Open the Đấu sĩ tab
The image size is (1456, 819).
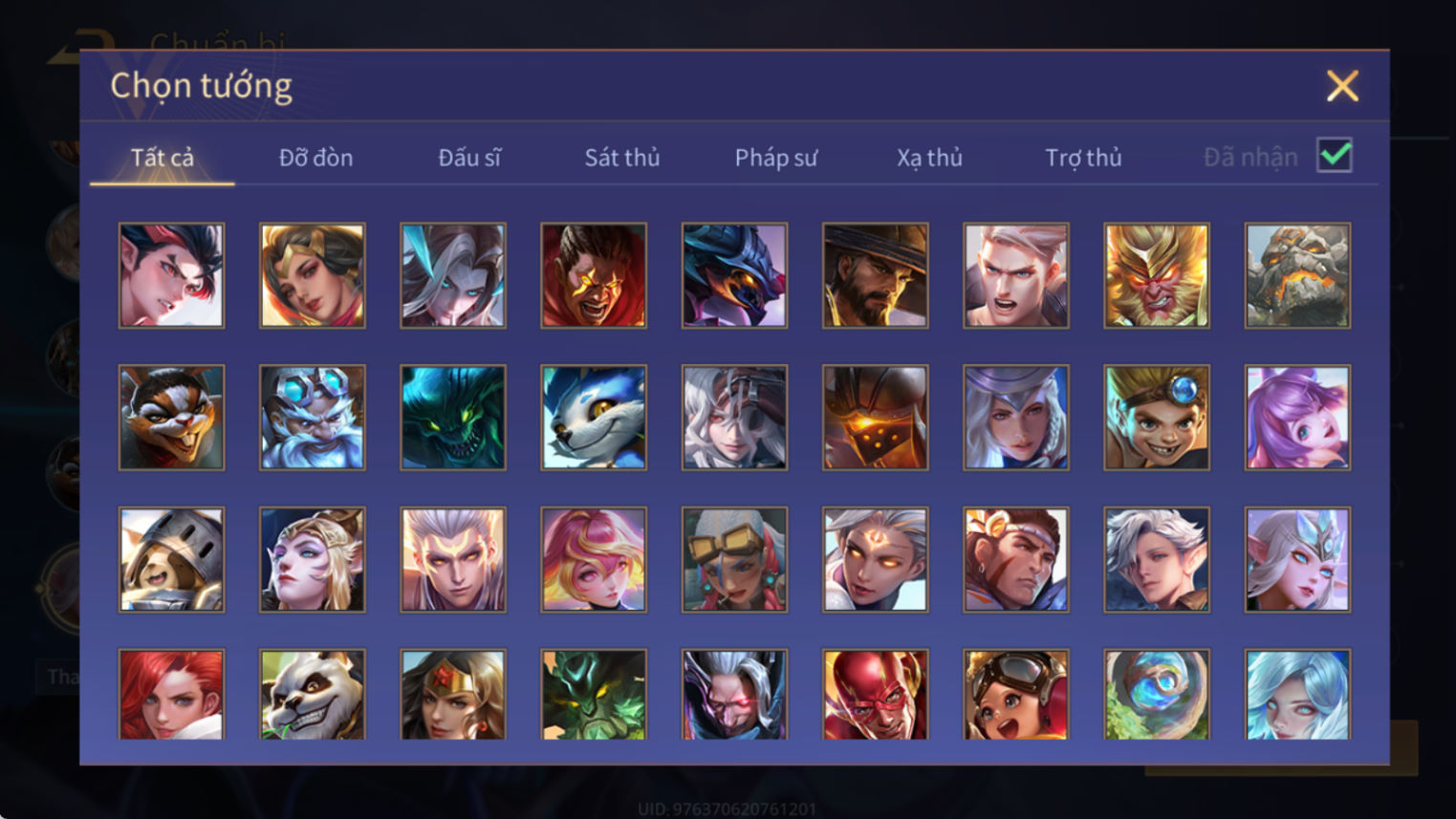point(469,158)
